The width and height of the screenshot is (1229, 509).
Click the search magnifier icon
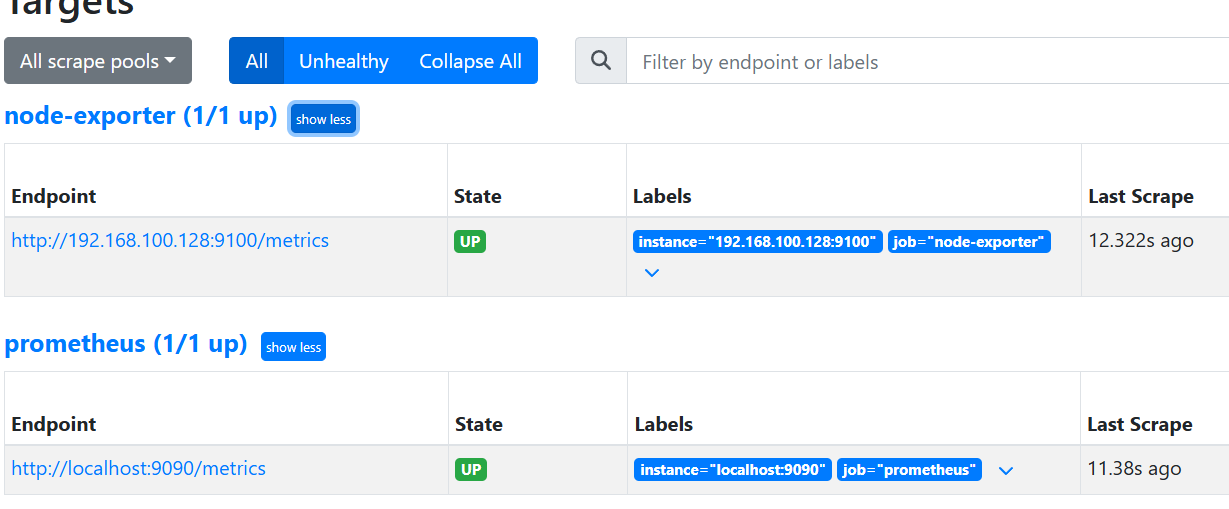pyautogui.click(x=601, y=61)
